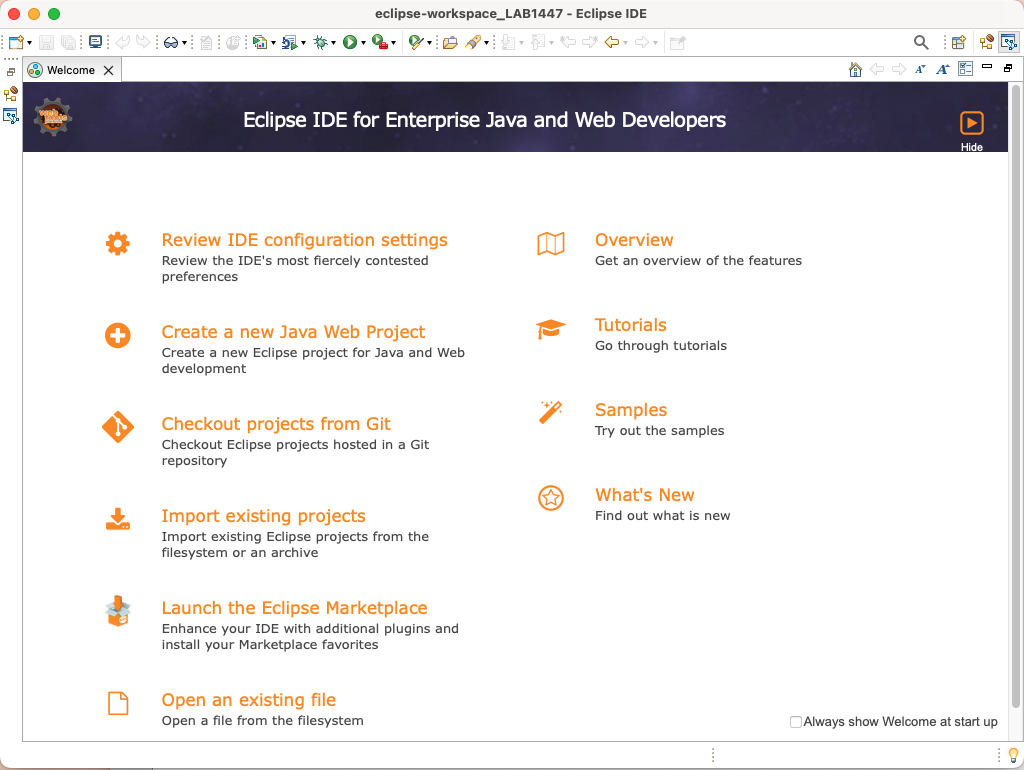Viewport: 1024px width, 770px height.
Task: Minimize the Welcome view panel
Action: click(x=987, y=67)
